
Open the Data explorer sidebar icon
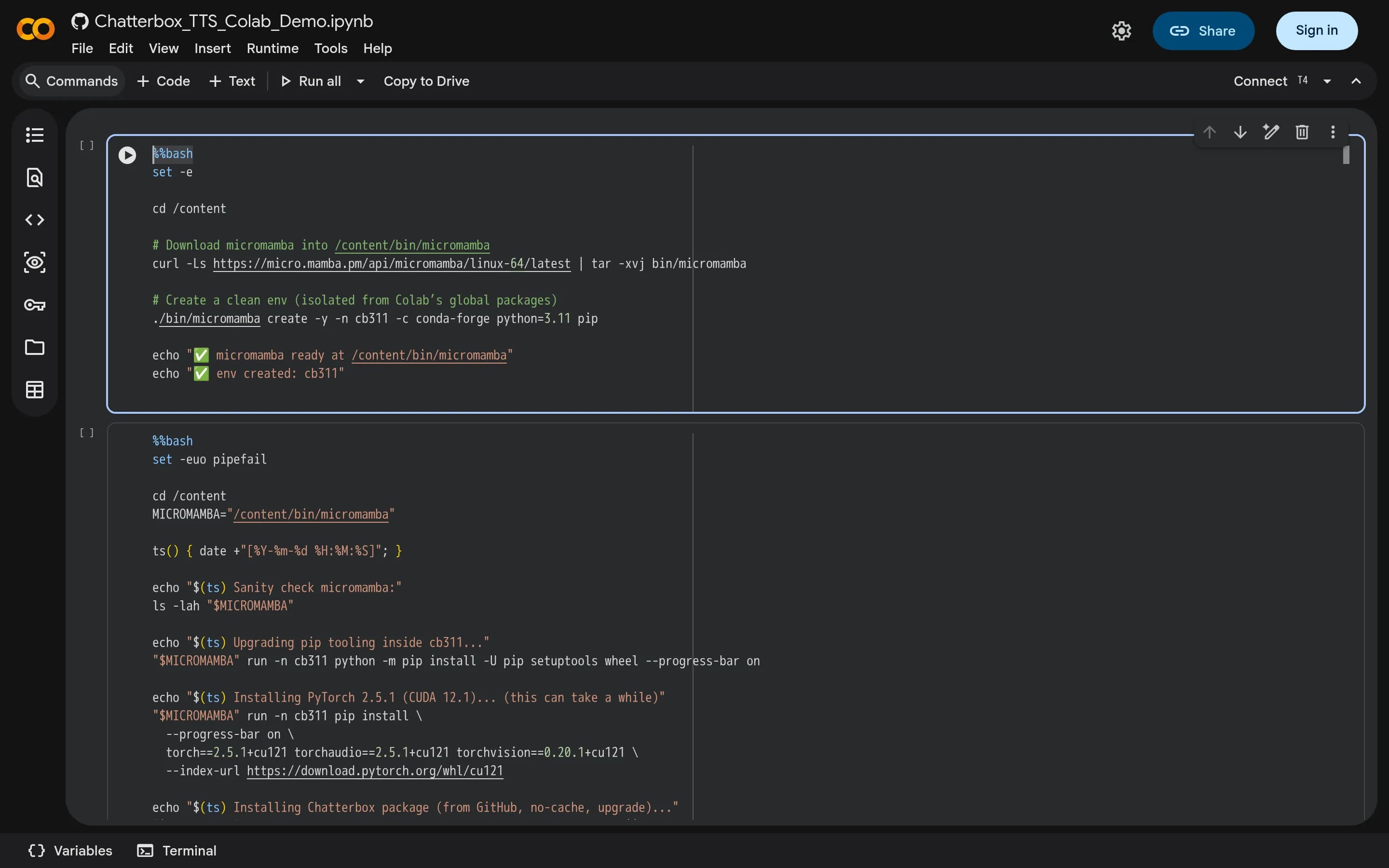pos(34,262)
